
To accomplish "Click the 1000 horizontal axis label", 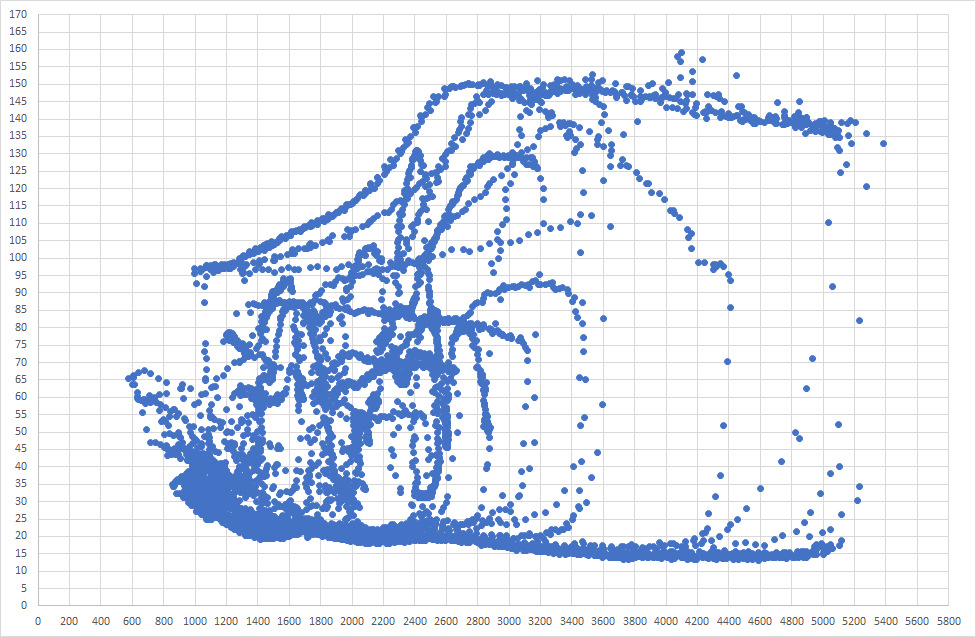I will pos(195,621).
